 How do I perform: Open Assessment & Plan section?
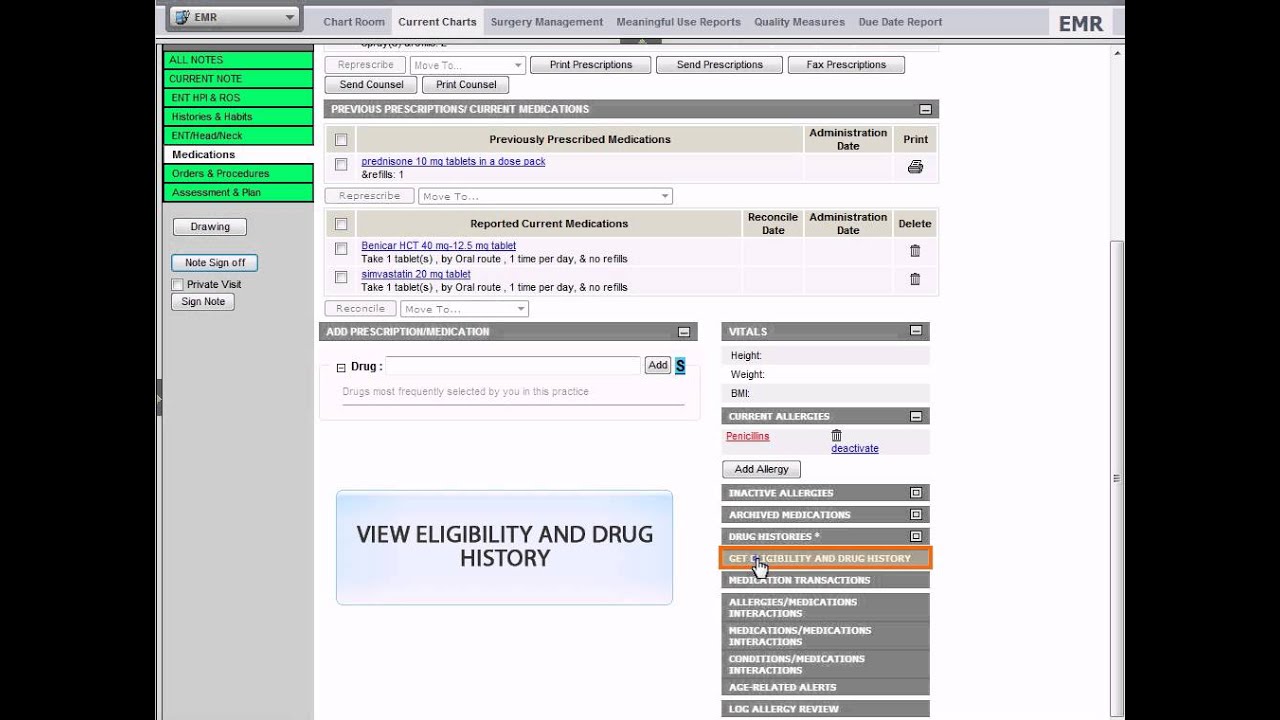point(238,193)
